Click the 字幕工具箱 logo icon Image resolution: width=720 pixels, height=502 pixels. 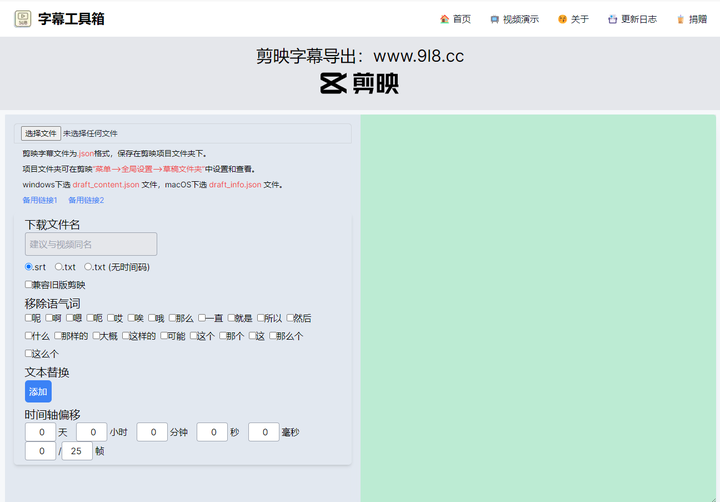point(22,19)
